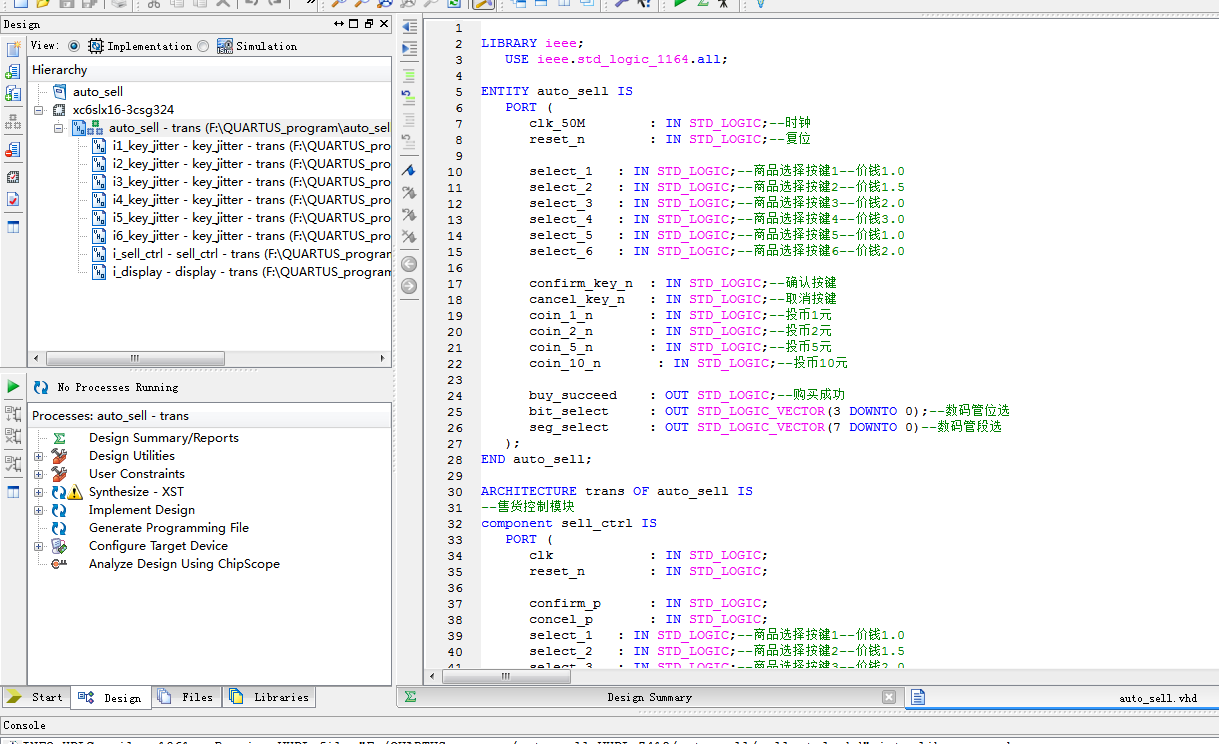Screen dimensions: 1219x744
Task: Click the document icon beside auto_sell in Hierarchy
Action: [59, 92]
